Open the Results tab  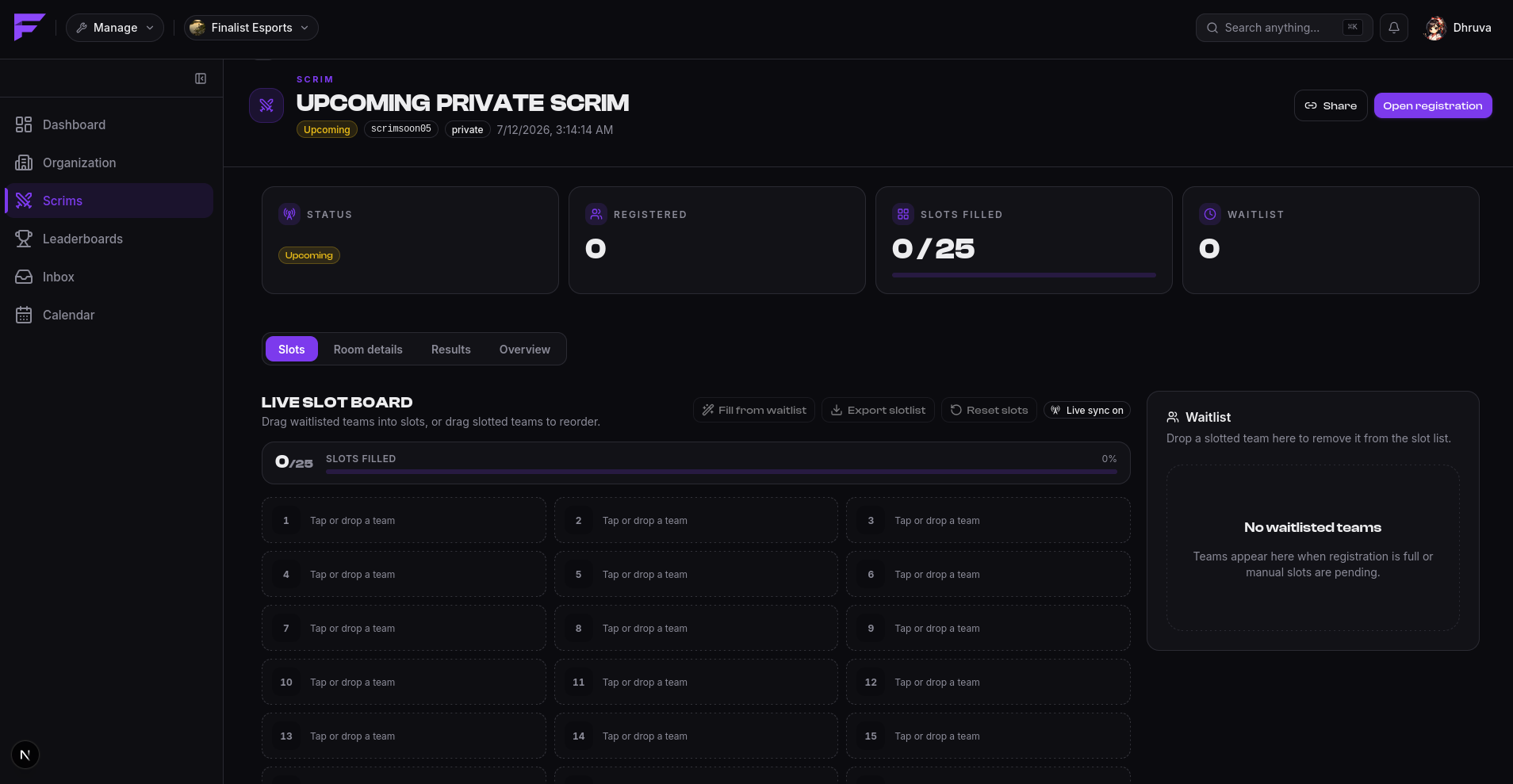pyautogui.click(x=451, y=349)
